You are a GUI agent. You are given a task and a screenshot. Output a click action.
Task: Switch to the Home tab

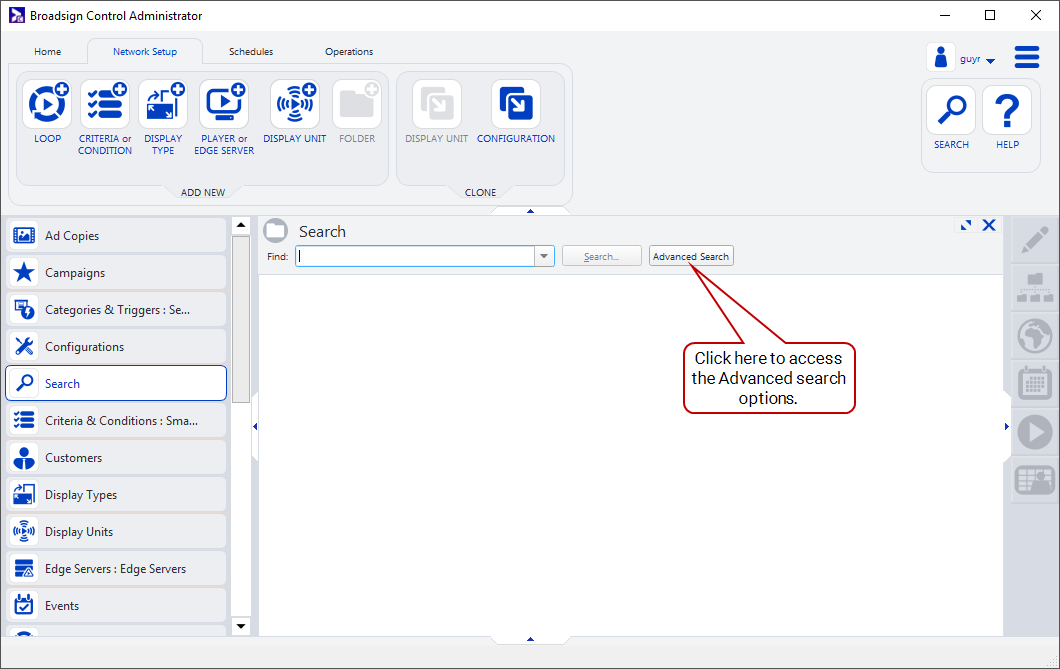(47, 51)
